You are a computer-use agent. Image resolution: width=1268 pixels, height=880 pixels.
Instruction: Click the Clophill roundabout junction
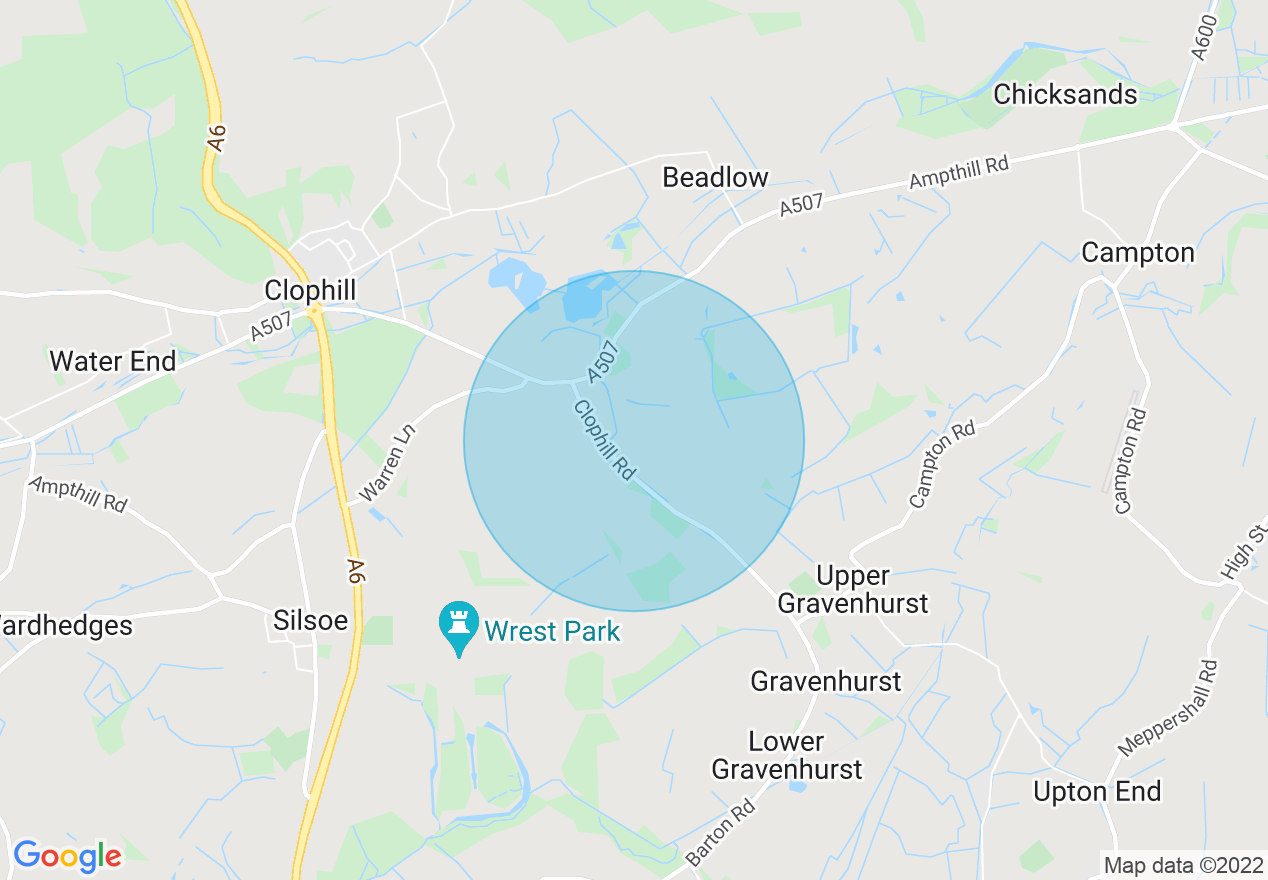click(x=315, y=312)
